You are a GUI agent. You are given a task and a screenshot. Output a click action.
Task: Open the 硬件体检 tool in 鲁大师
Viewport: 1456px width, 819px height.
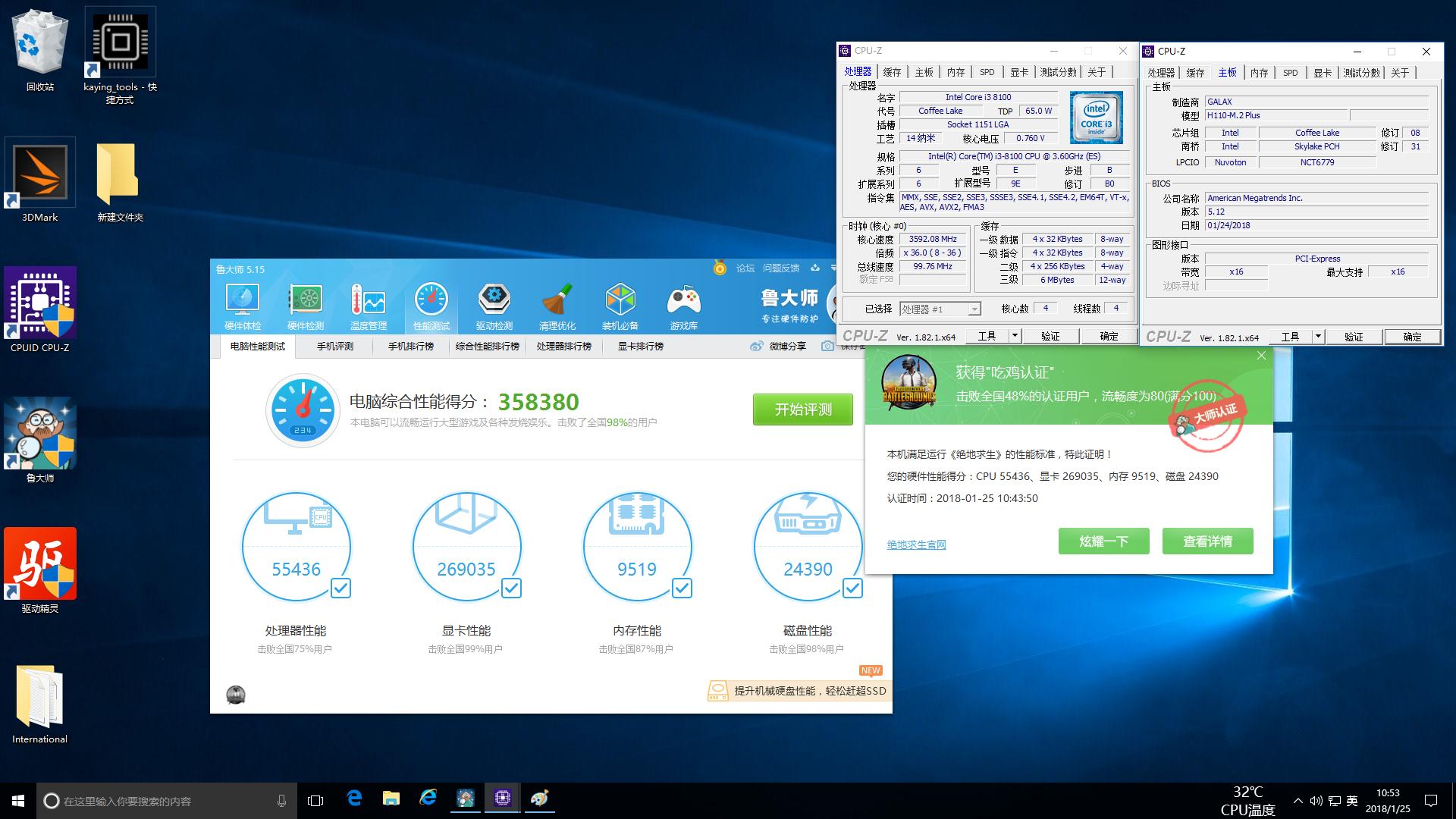click(242, 303)
